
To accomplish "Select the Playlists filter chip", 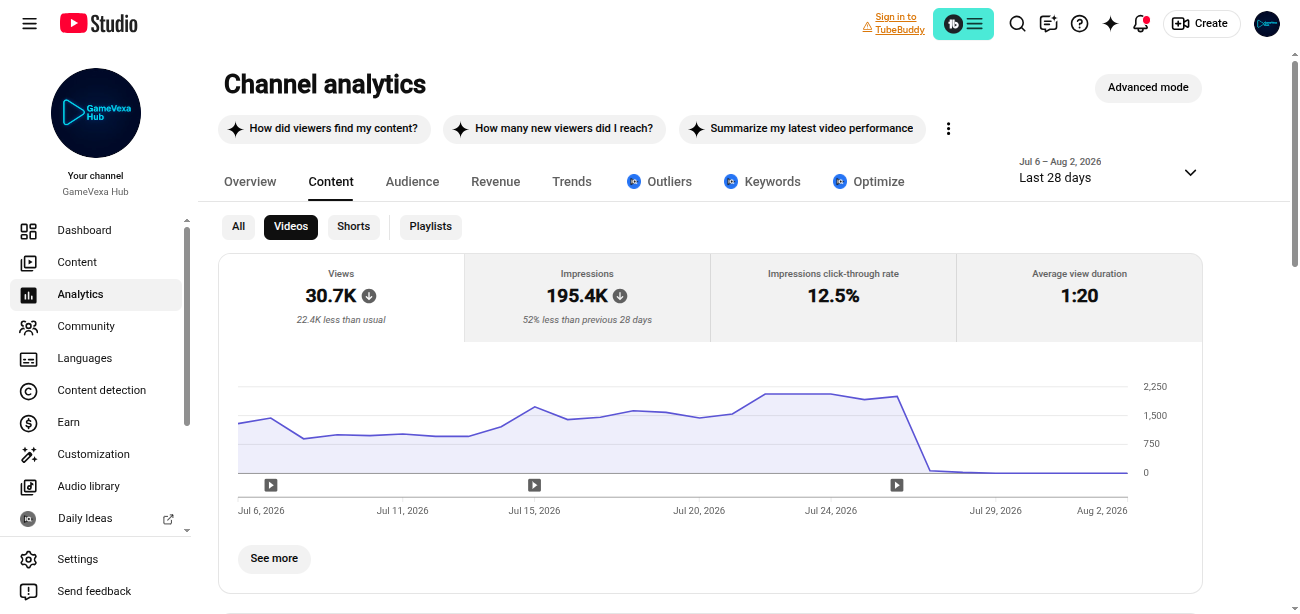I will pyautogui.click(x=431, y=227).
